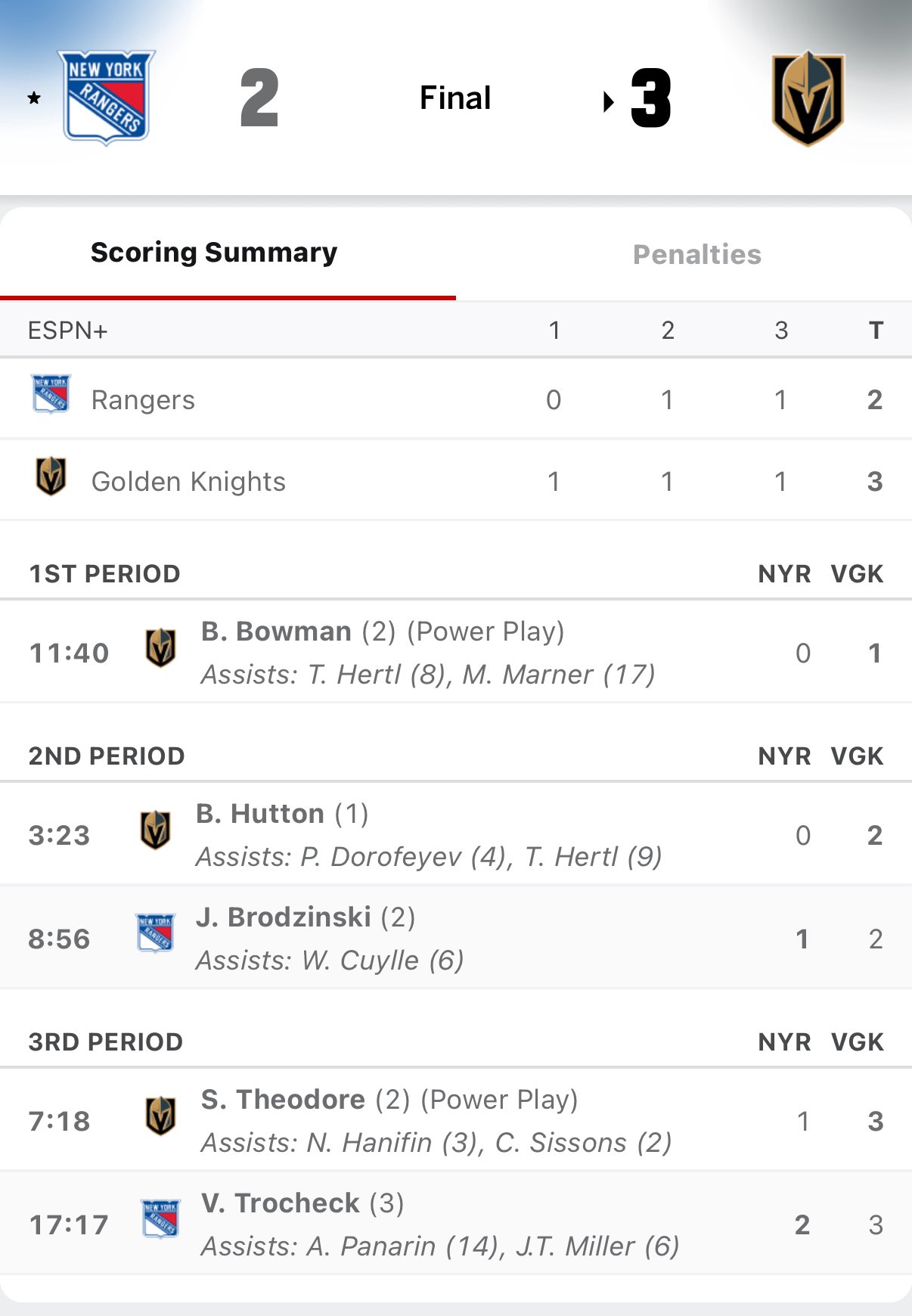912x1316 pixels.
Task: Tap Rangers logo in the linescore table
Action: 51,394
